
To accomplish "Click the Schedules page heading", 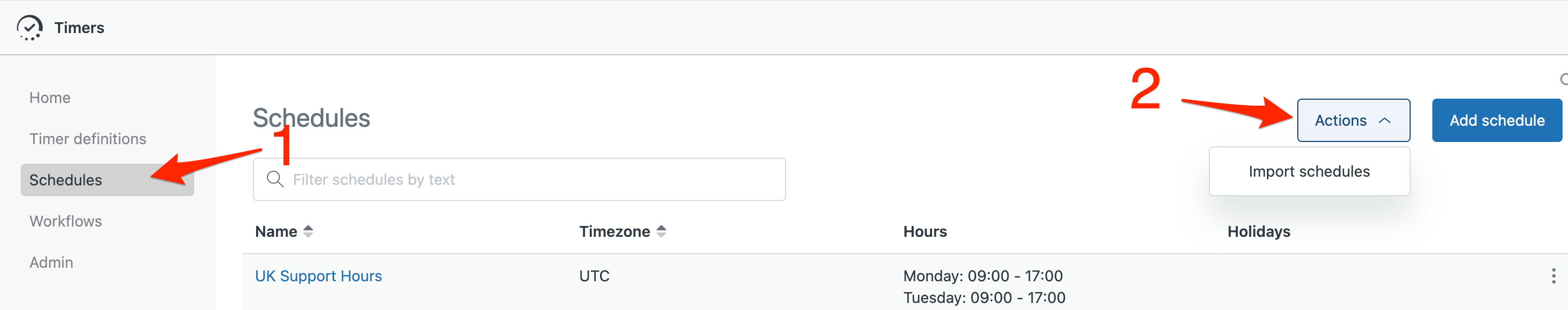I will (311, 119).
